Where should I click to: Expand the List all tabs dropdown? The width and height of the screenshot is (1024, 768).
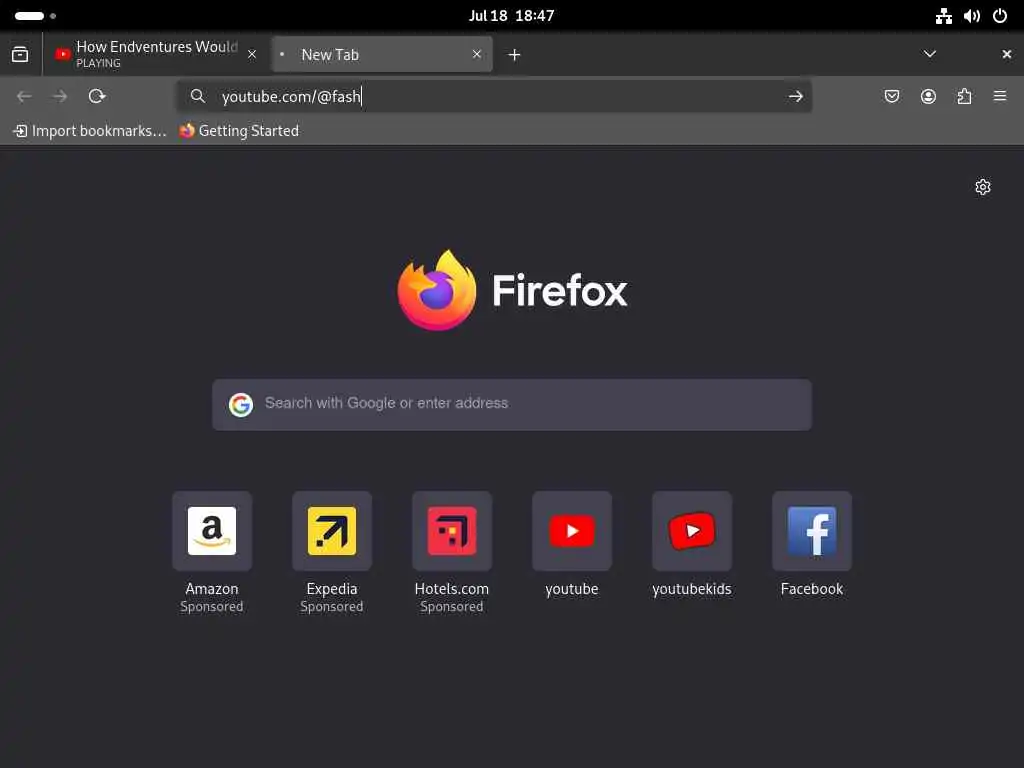(x=929, y=54)
